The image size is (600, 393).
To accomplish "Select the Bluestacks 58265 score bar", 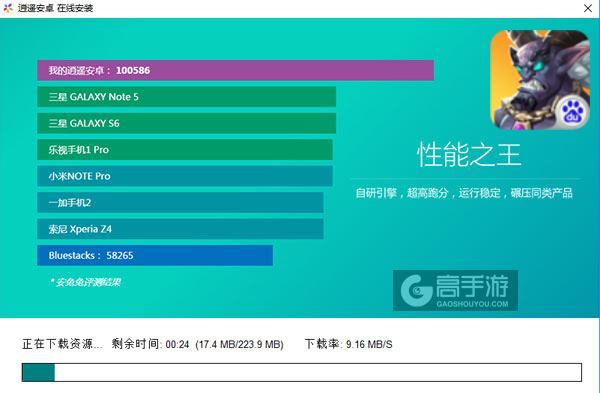I will (155, 255).
